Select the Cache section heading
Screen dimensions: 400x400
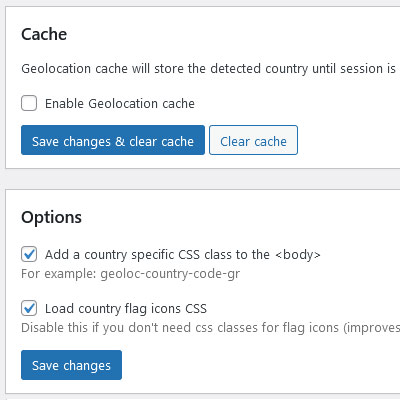point(44,34)
